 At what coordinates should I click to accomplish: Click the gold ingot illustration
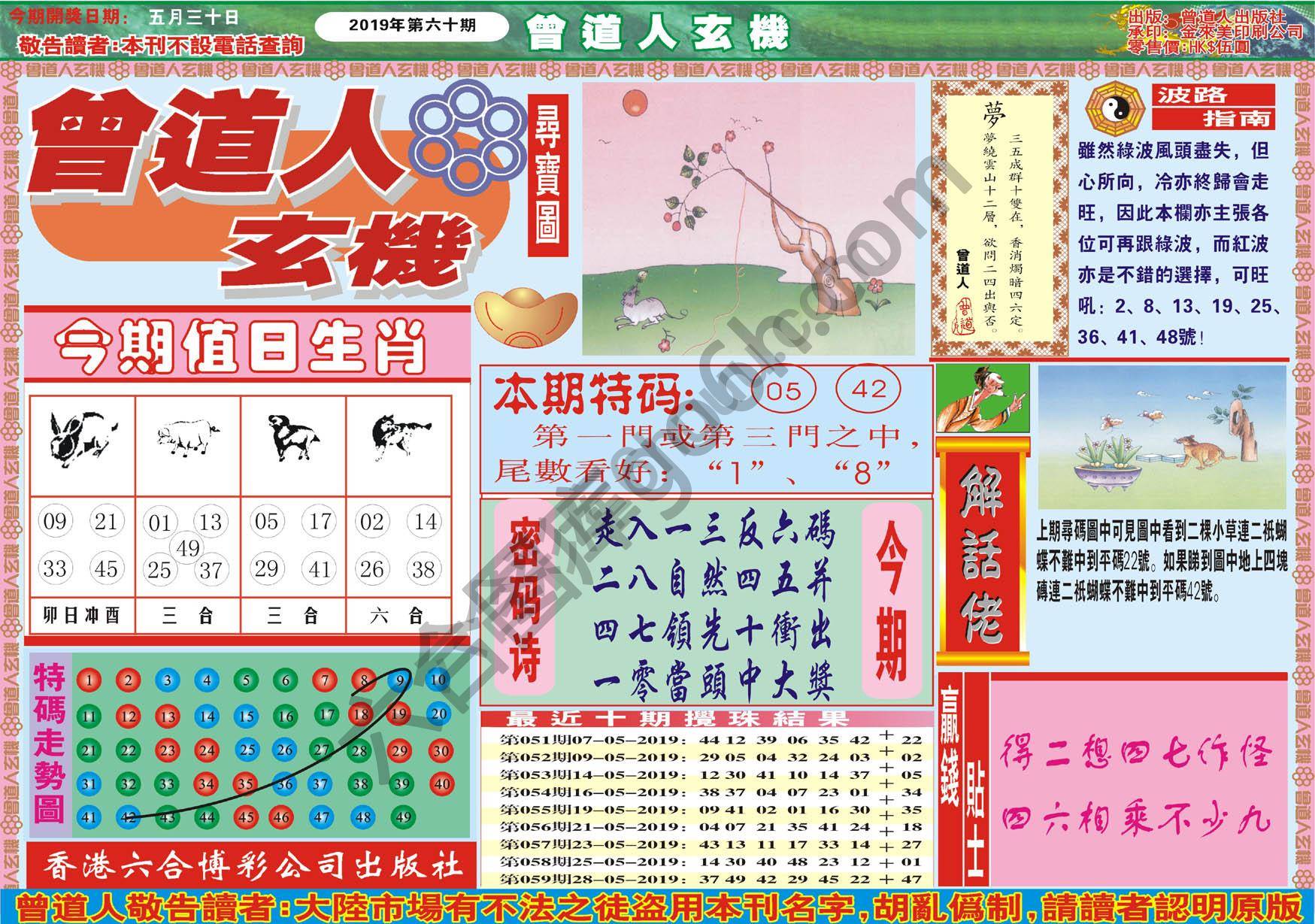(525, 319)
